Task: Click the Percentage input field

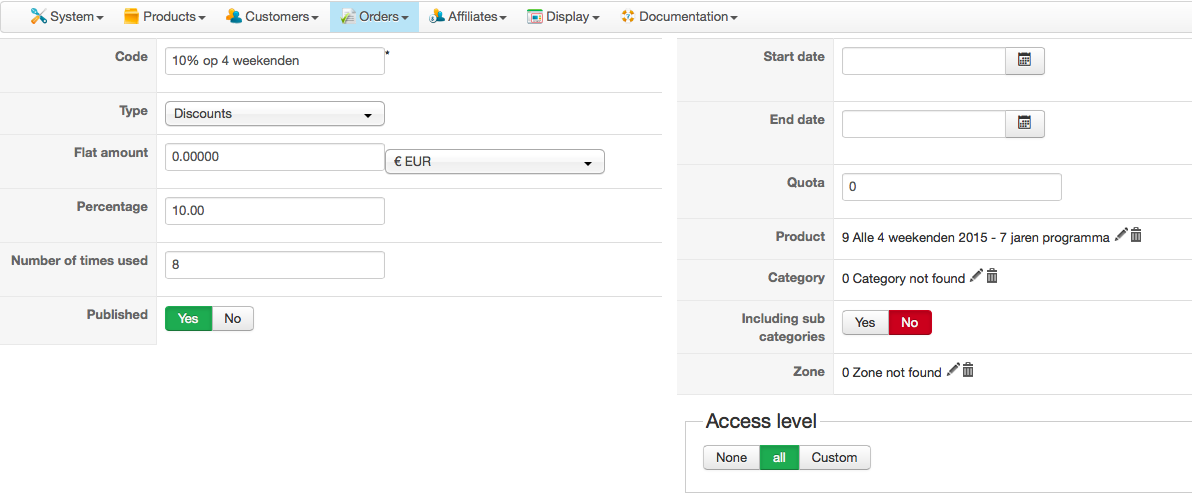Action: point(275,211)
